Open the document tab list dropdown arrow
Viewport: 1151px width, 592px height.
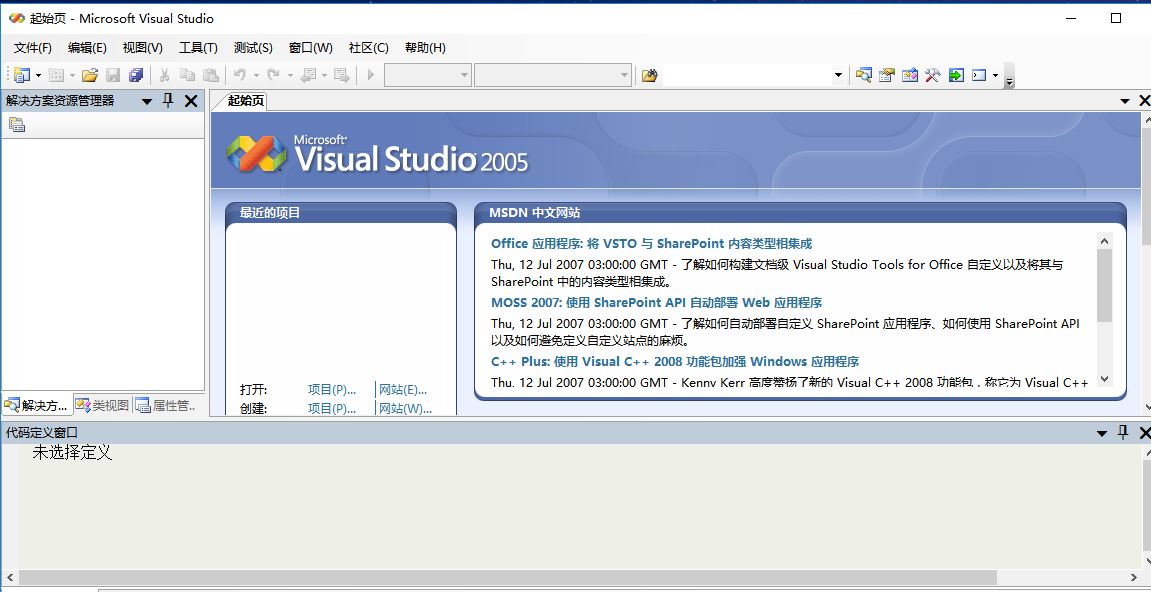point(1125,101)
